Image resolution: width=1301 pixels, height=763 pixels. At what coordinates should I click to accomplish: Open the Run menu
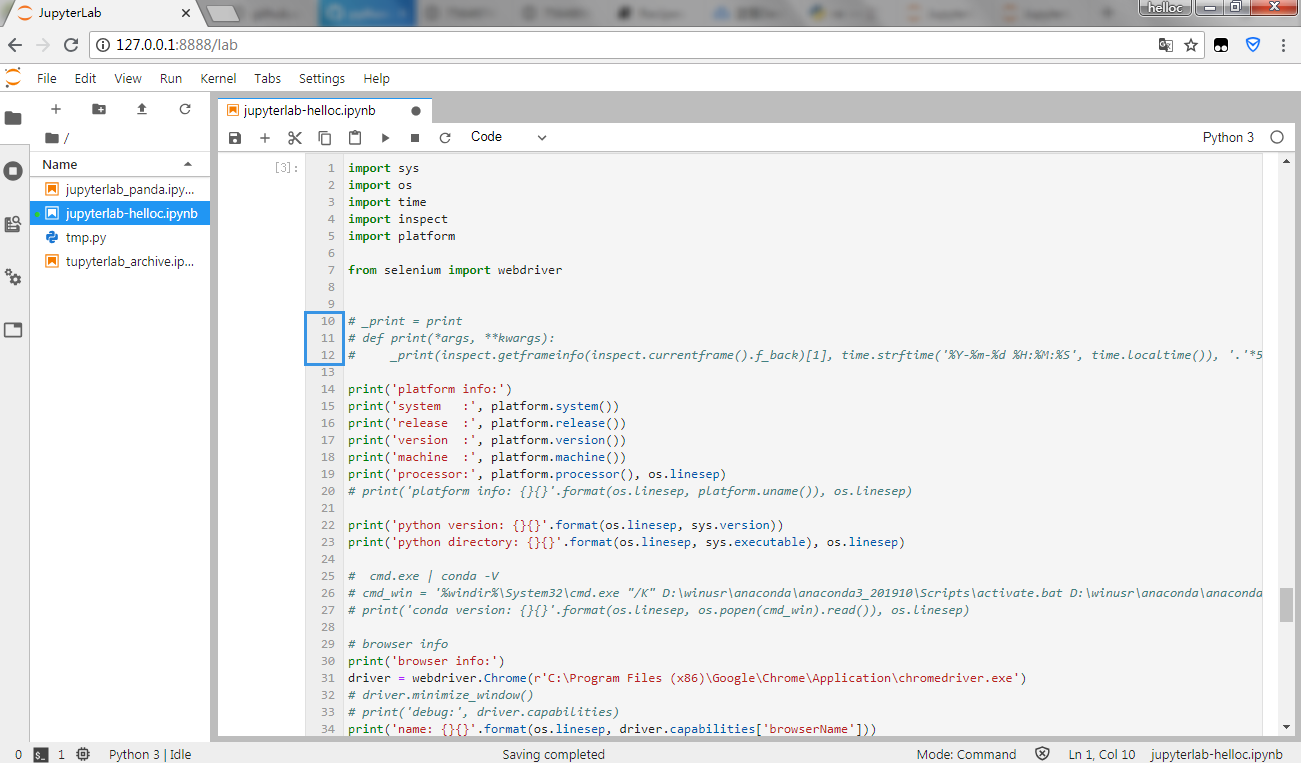[171, 78]
